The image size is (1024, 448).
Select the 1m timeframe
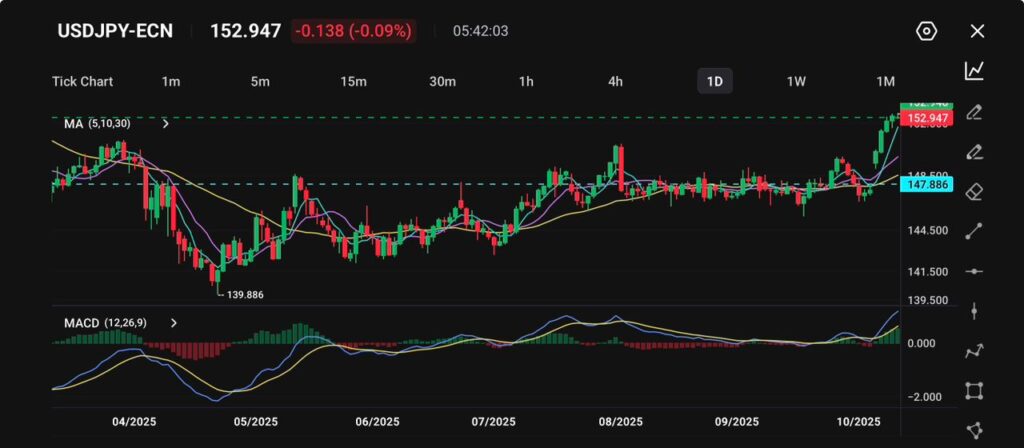point(171,81)
